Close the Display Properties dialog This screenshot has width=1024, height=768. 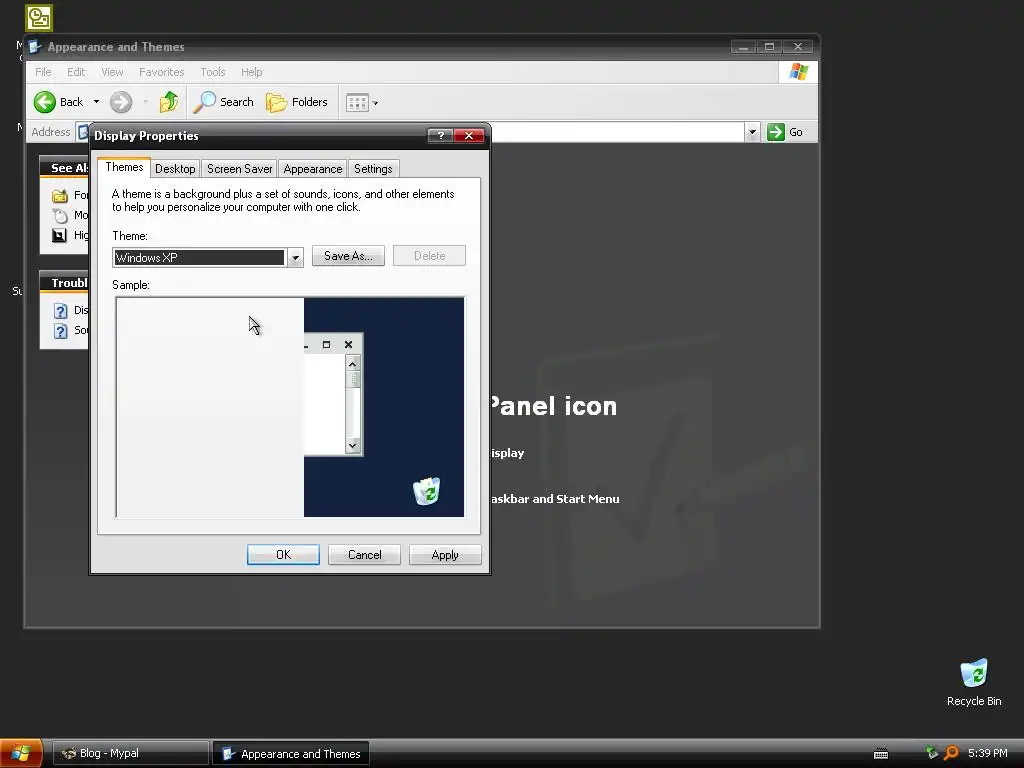469,135
